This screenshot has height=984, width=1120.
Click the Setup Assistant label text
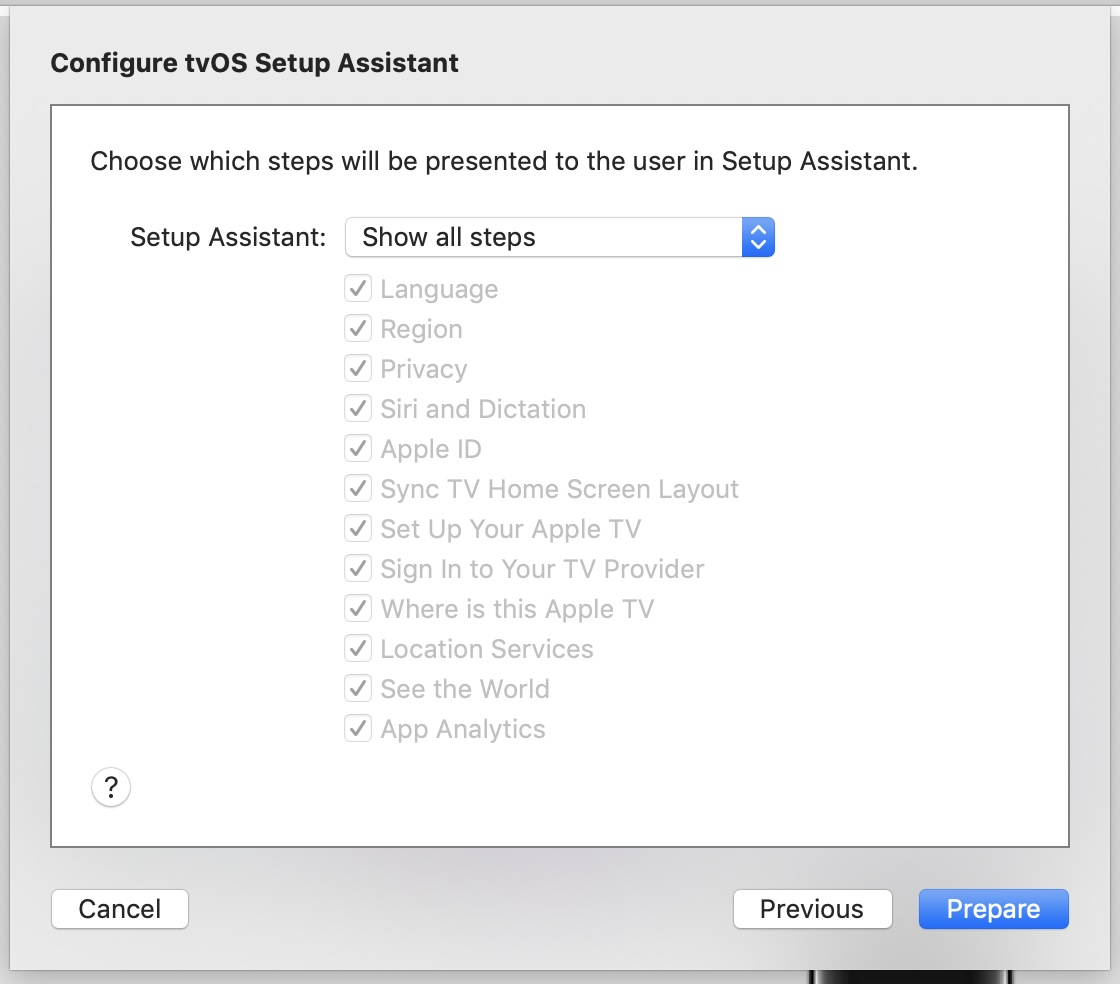(x=228, y=238)
